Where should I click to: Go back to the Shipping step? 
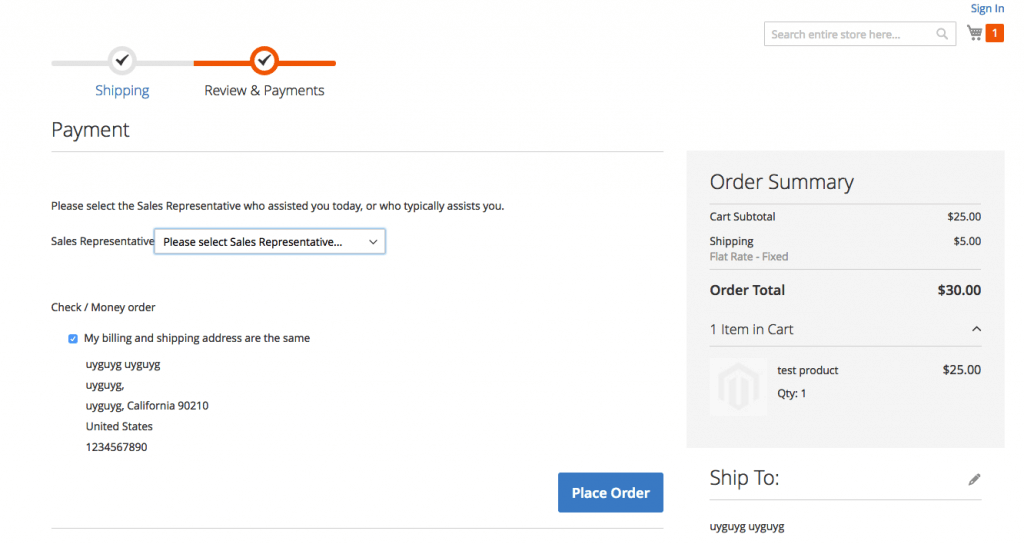[122, 90]
